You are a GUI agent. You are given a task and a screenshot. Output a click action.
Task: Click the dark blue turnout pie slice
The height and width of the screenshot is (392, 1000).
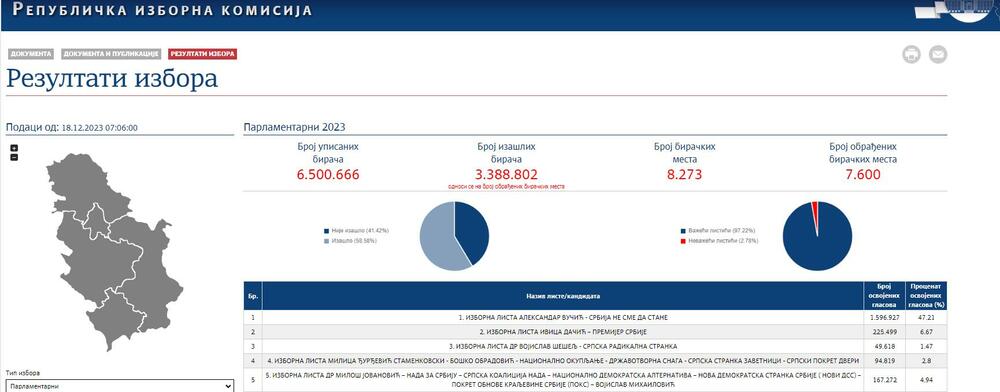[x=473, y=231]
